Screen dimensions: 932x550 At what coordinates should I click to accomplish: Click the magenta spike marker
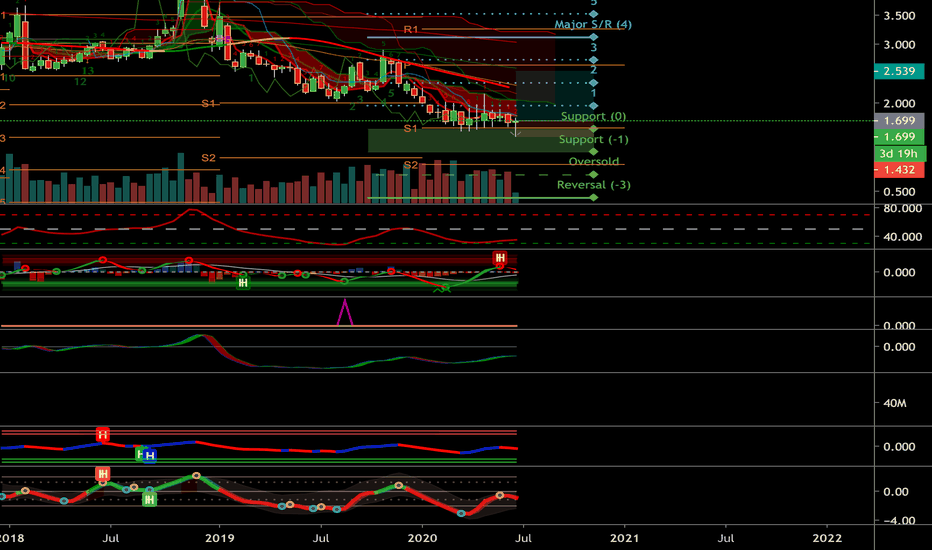[345, 312]
